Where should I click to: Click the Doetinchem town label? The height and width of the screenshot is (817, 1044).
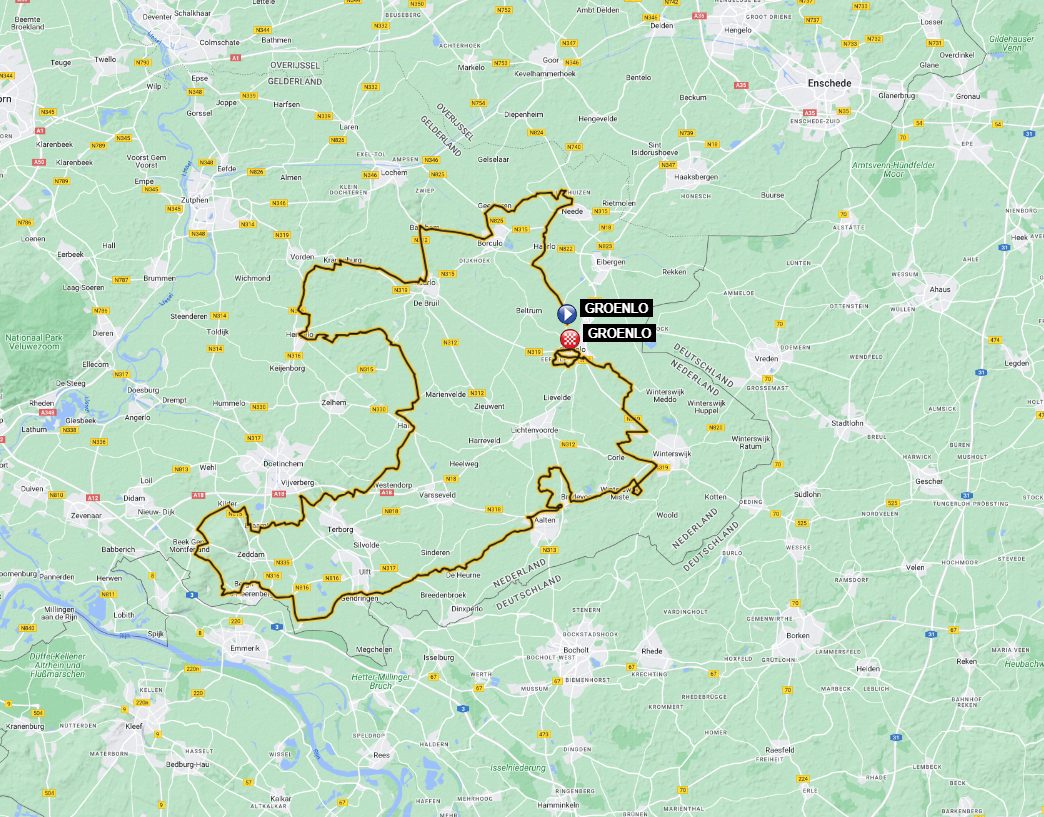pyautogui.click(x=283, y=463)
